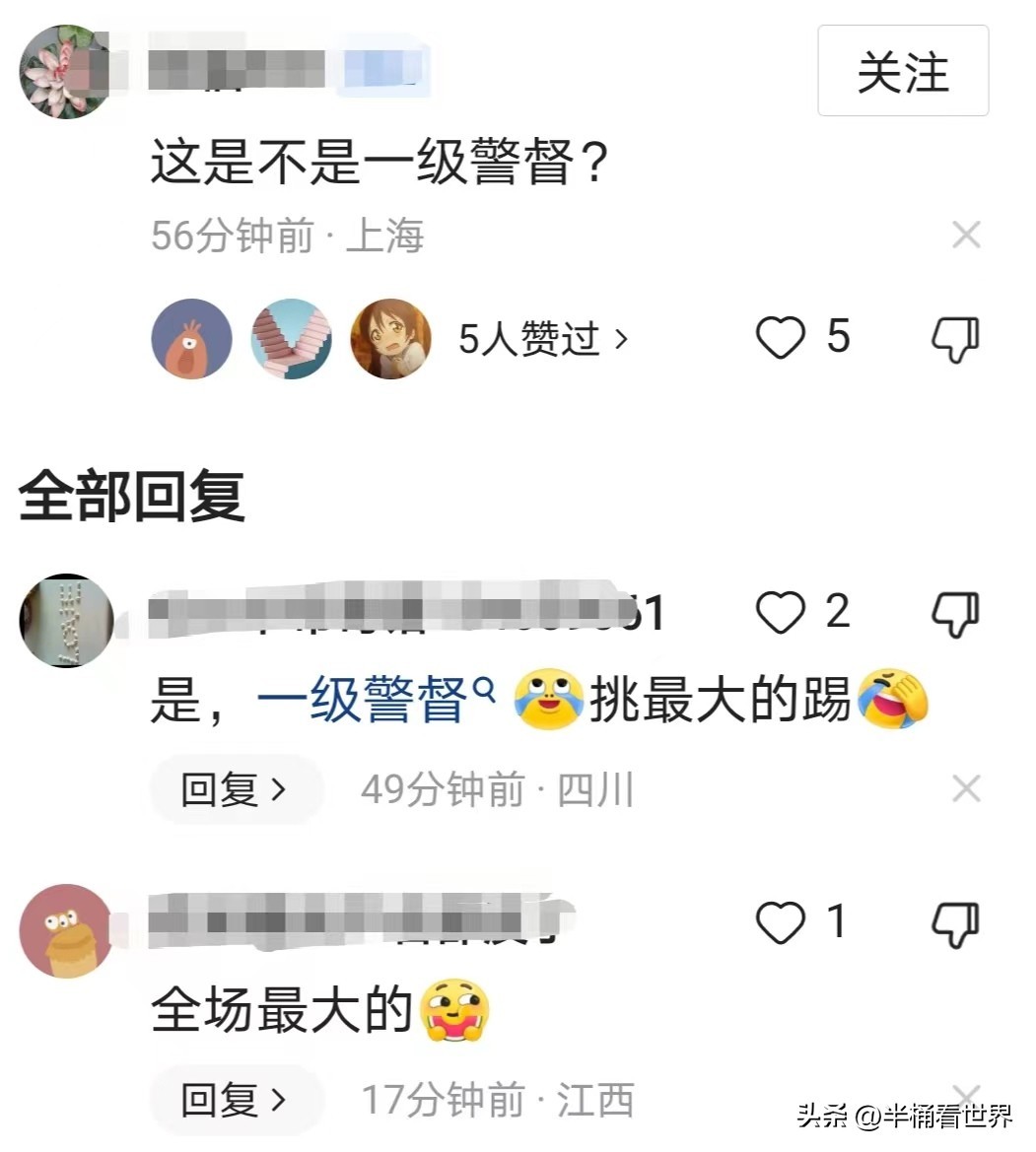
Task: Follow the commenter with 关注 button
Action: coord(903,71)
